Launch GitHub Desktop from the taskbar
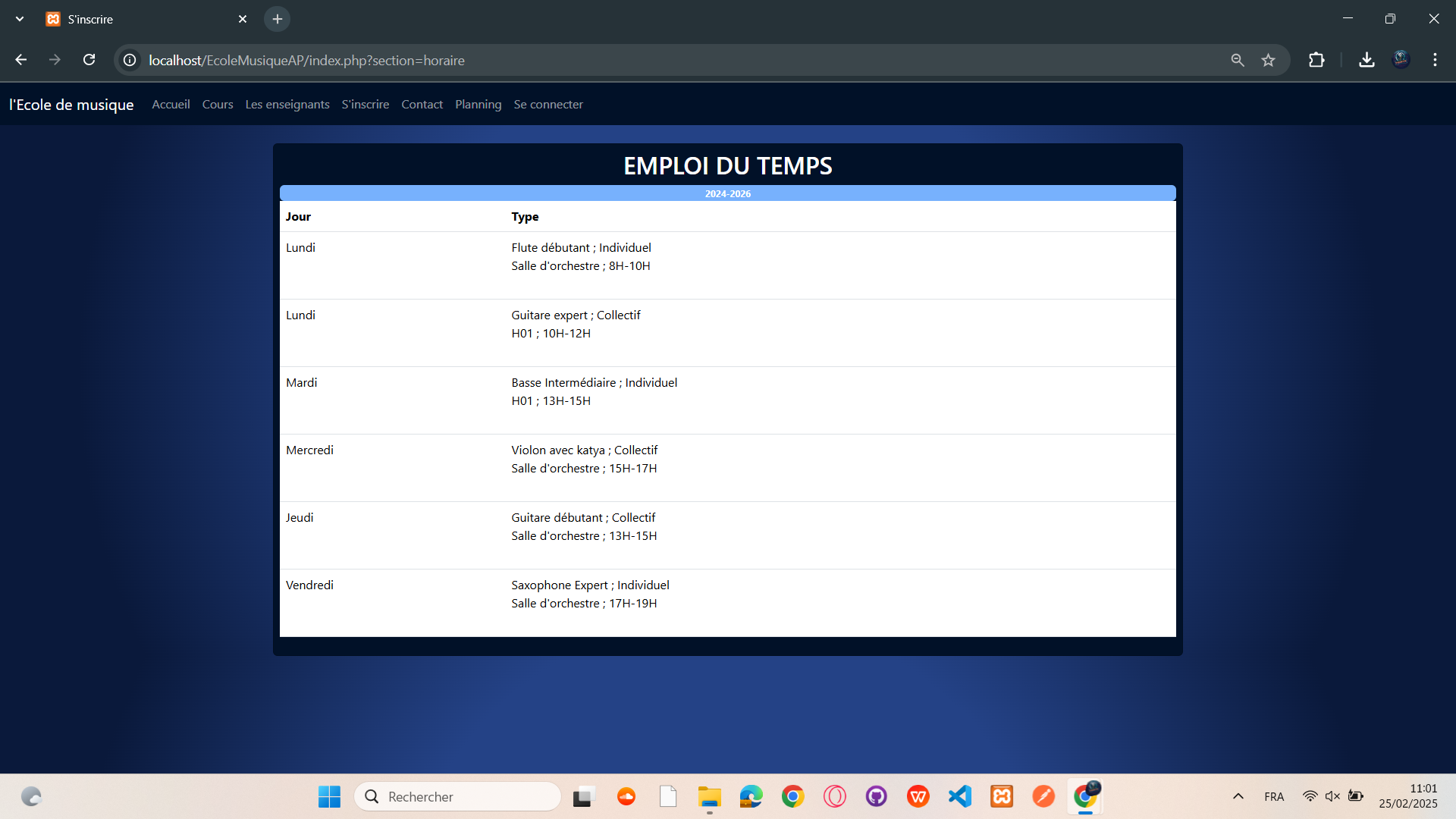The image size is (1456, 819). coord(877,796)
